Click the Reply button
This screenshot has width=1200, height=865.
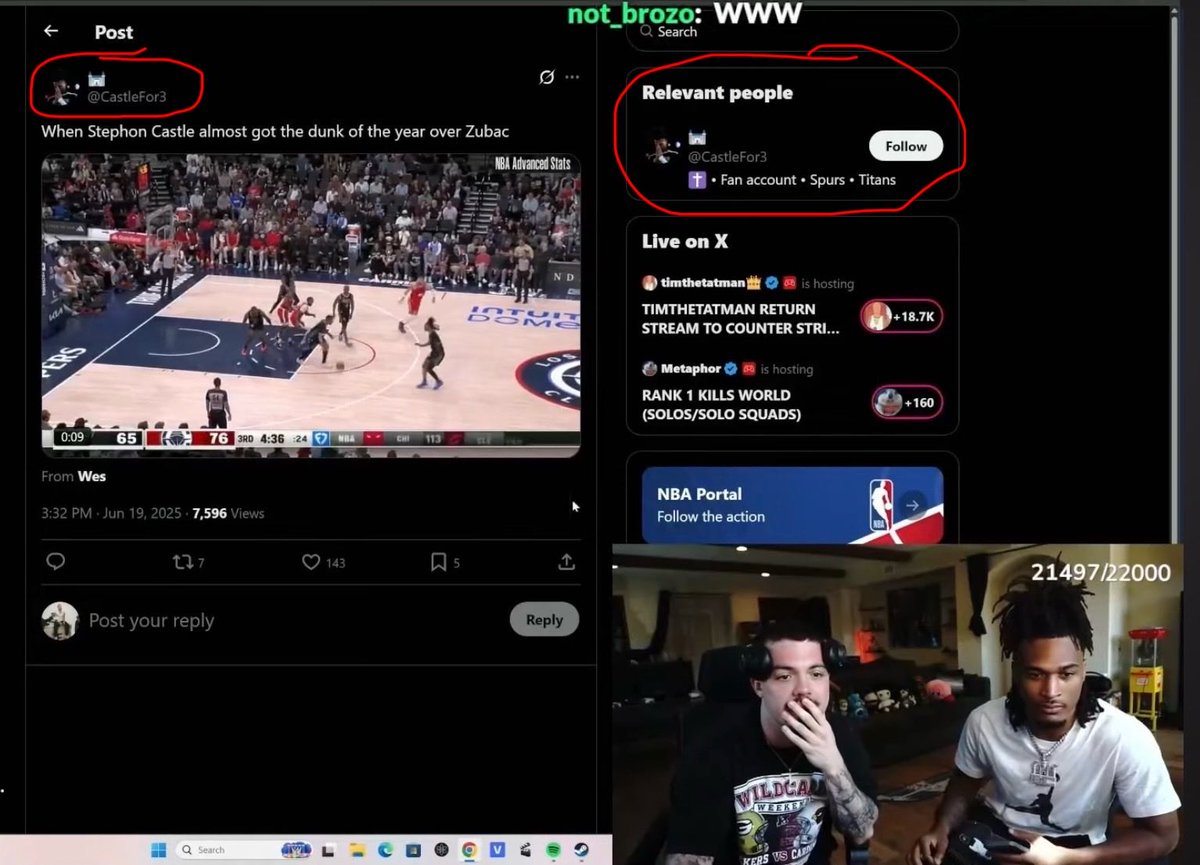tap(544, 620)
